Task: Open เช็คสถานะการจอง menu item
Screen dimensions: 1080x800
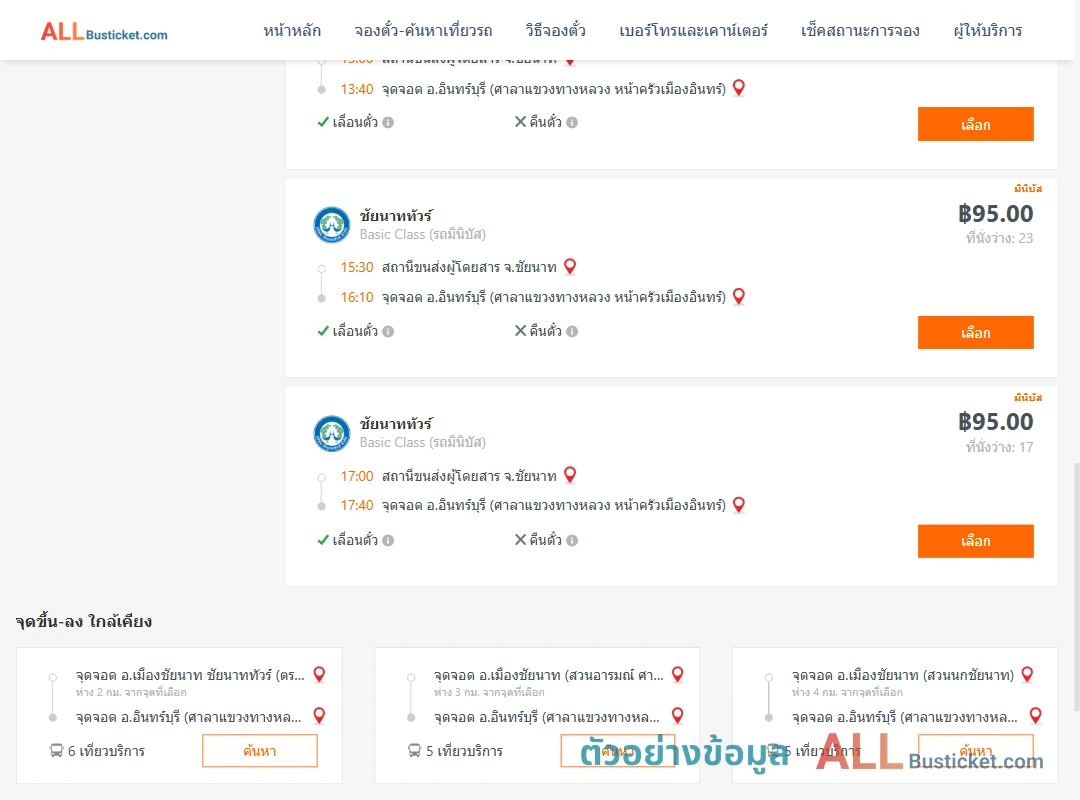Action: tap(860, 31)
